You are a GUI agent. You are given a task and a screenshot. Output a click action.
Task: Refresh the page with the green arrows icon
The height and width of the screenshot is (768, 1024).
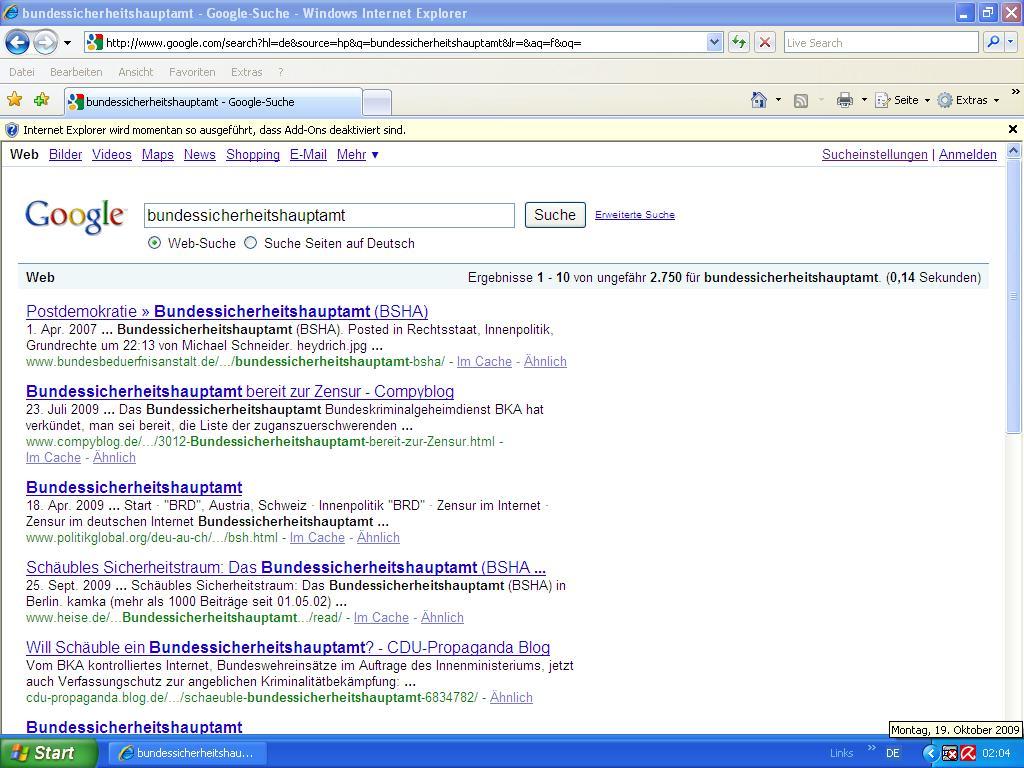click(739, 43)
